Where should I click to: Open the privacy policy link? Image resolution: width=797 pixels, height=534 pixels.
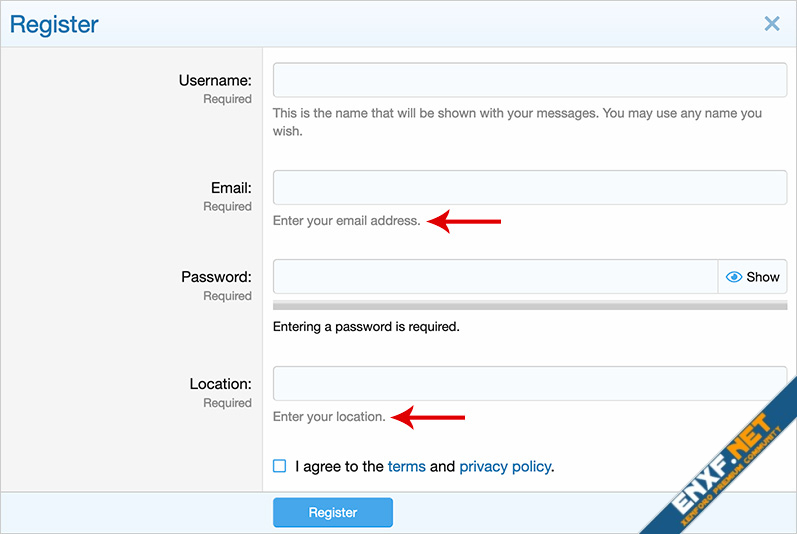pyautogui.click(x=504, y=466)
